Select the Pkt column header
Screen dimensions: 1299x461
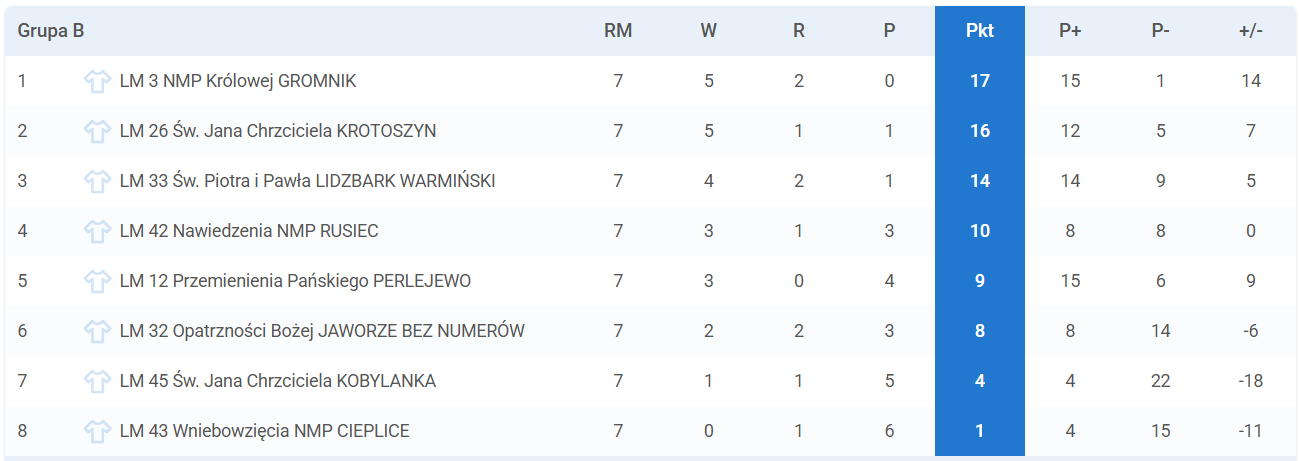[x=980, y=31]
